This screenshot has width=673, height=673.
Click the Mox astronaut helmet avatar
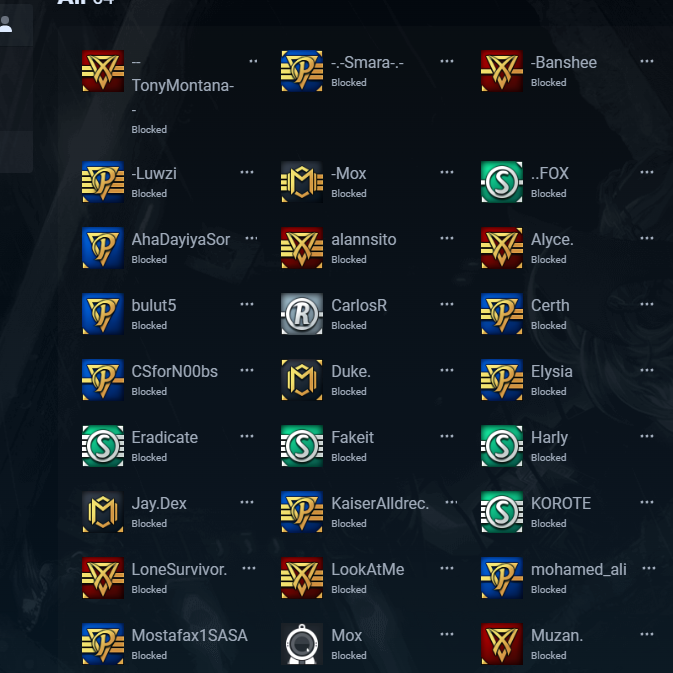pos(302,644)
